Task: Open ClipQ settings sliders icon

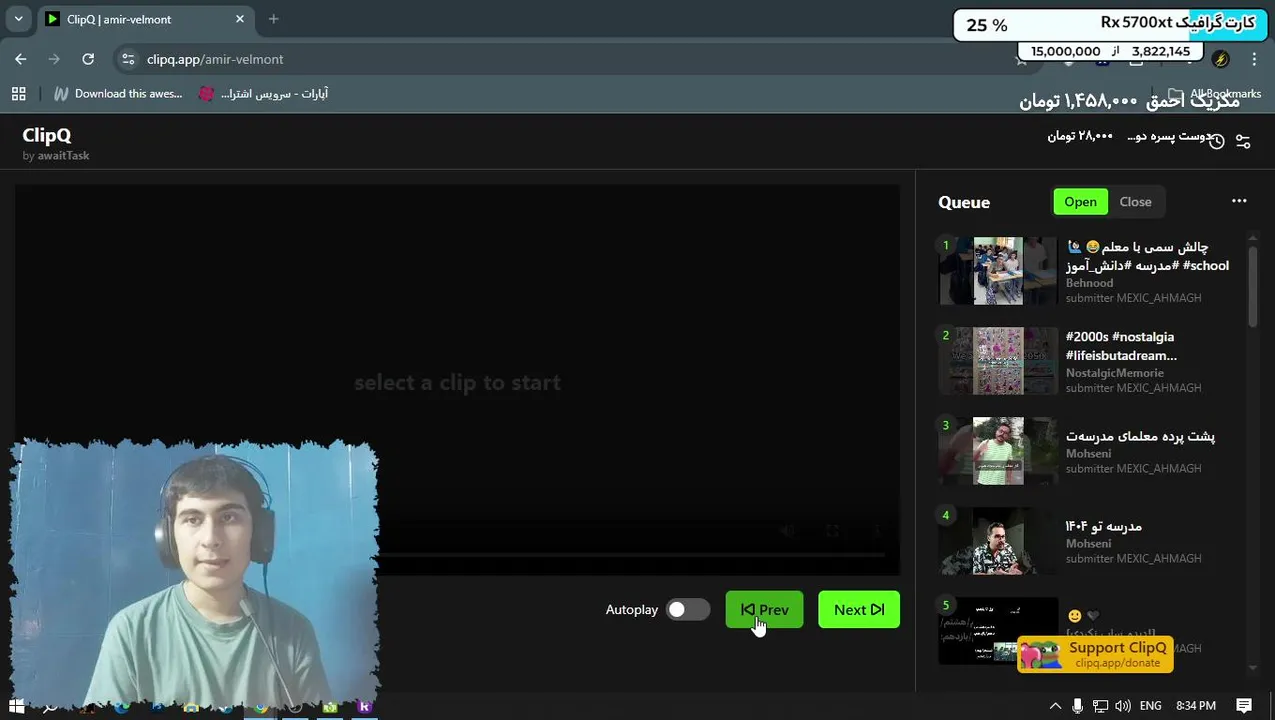Action: coord(1243,141)
